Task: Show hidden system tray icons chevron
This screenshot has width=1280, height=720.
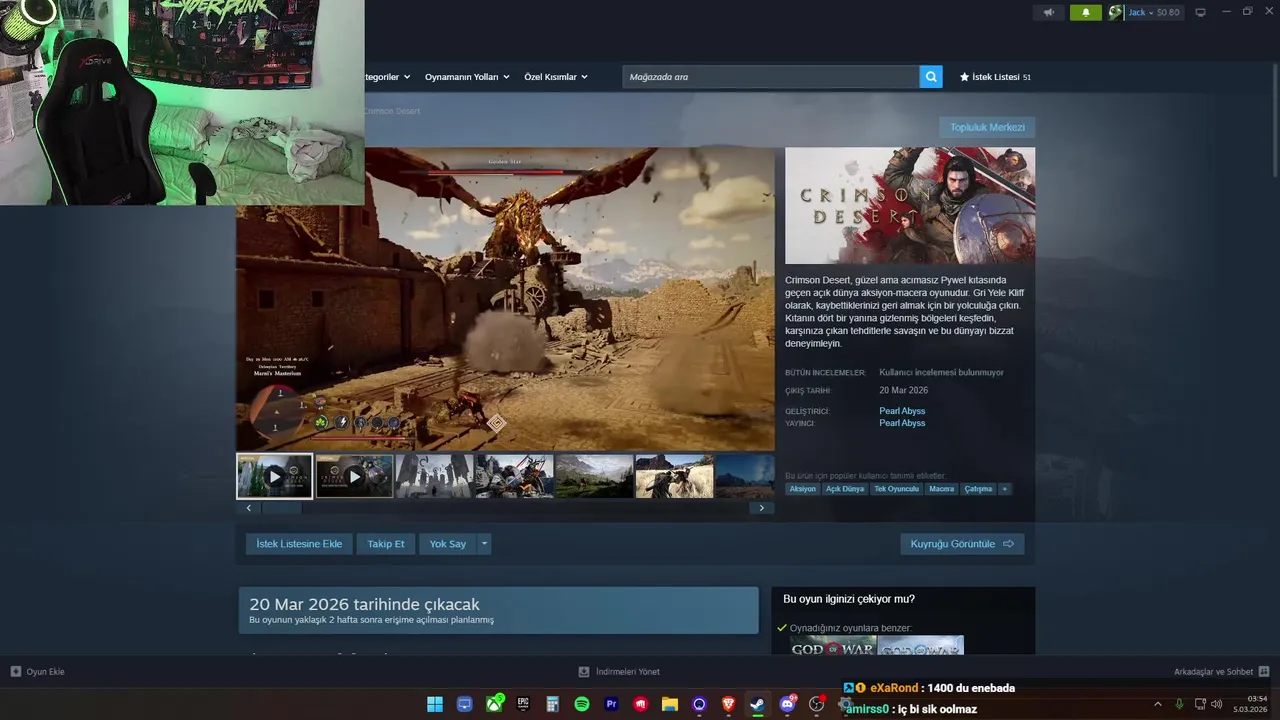Action: click(1158, 704)
